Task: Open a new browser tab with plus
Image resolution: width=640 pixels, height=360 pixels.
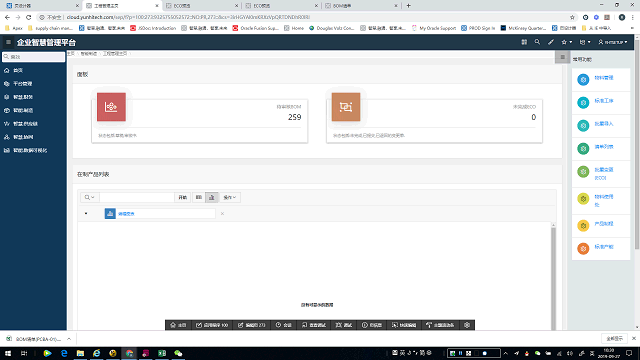Action: click(408, 6)
